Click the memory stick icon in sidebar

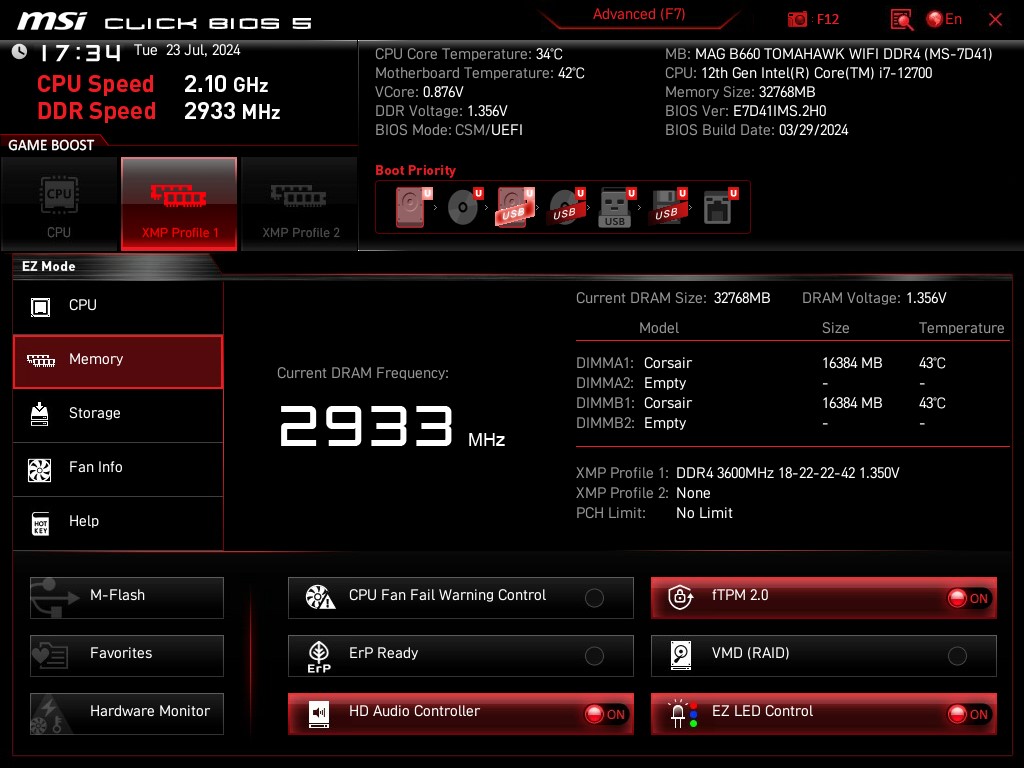point(40,360)
